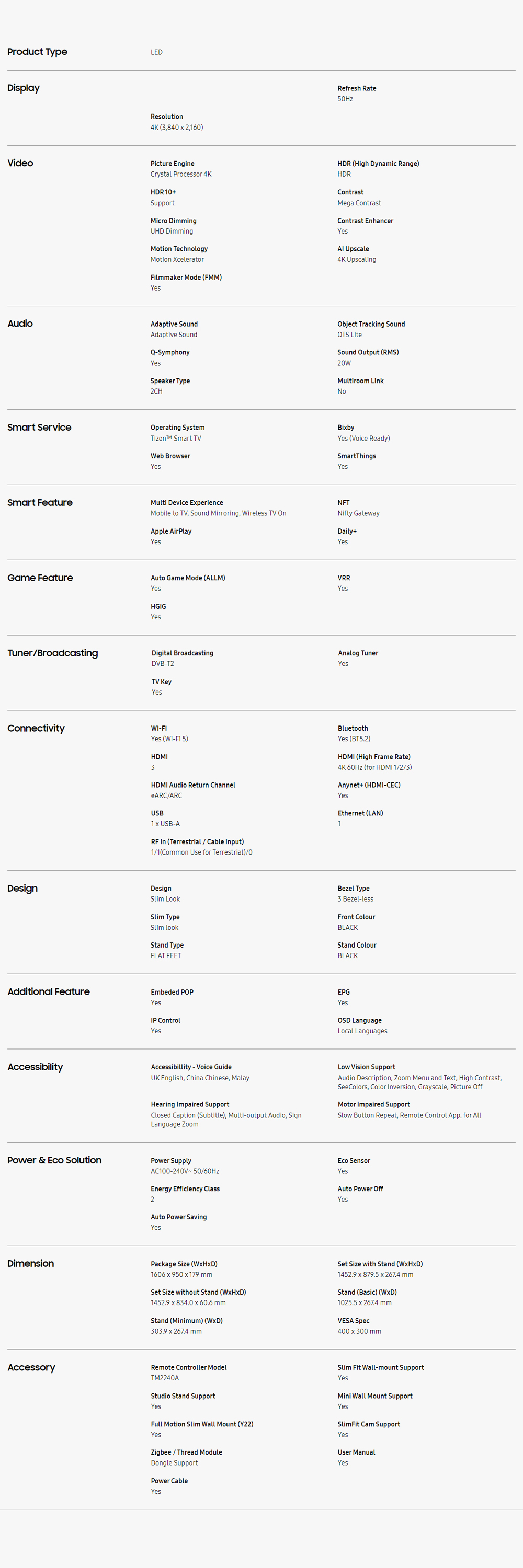Select the Bezel Type label
This screenshot has width=523, height=1568.
[x=354, y=889]
